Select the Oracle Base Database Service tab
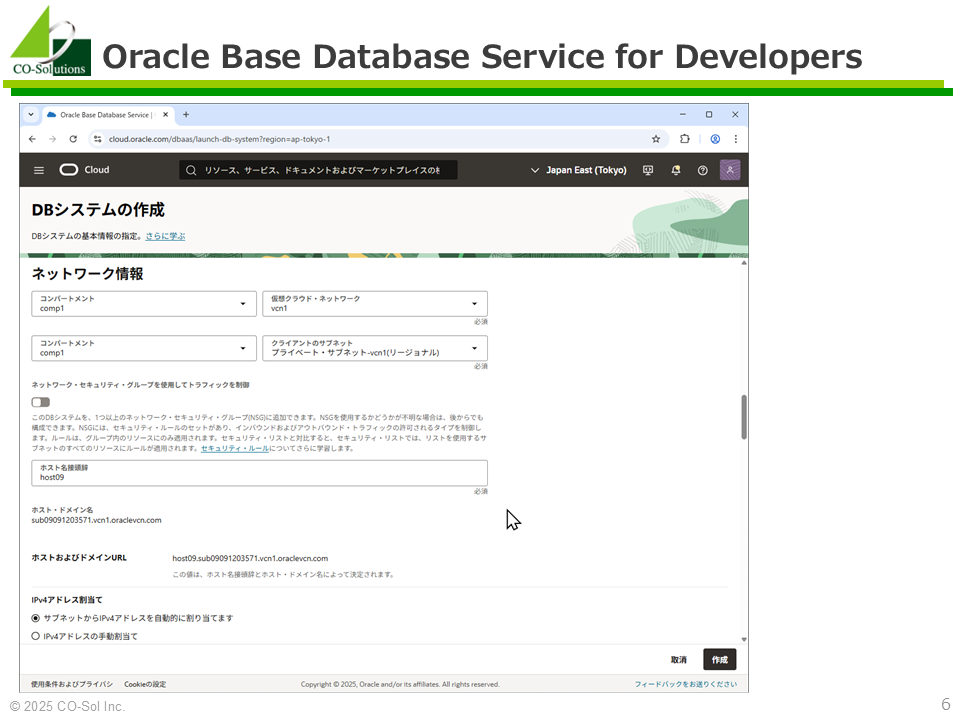Image resolution: width=960 pixels, height=720 pixels. pos(108,114)
